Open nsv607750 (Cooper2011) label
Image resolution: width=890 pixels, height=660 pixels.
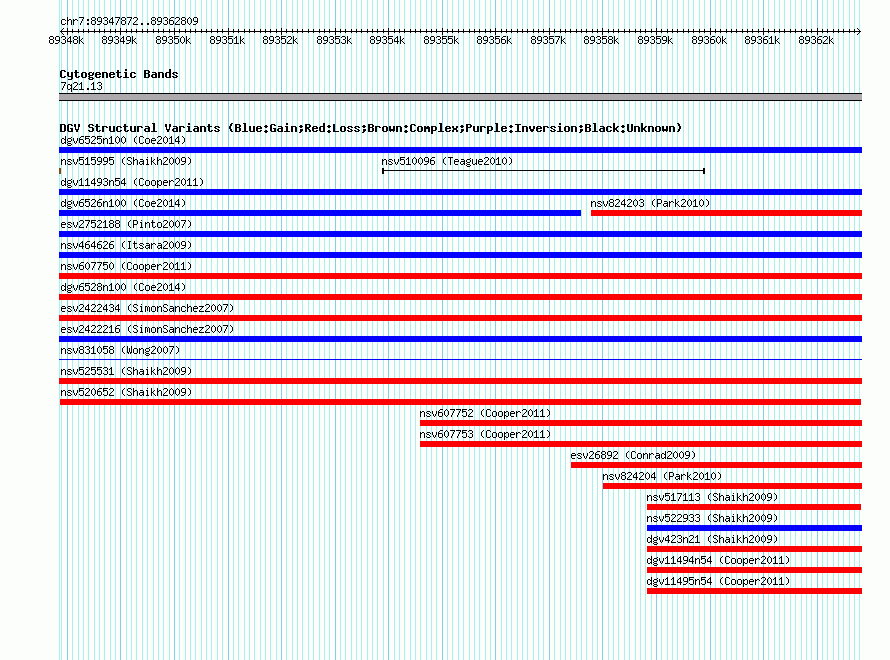pos(126,266)
